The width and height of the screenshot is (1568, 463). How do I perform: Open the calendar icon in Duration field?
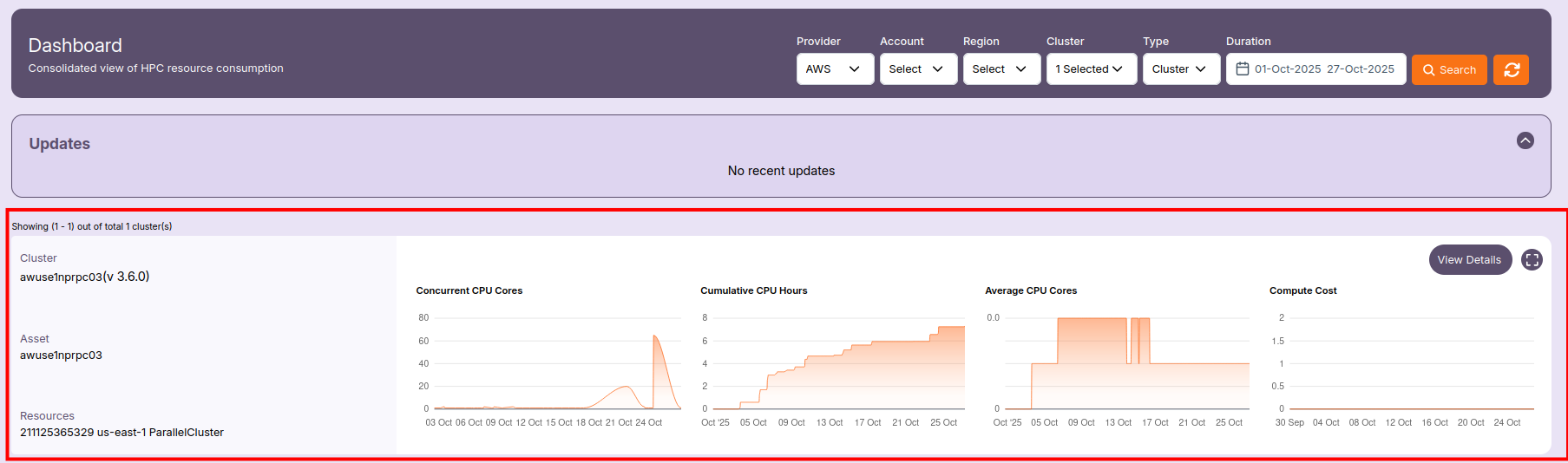(1242, 69)
